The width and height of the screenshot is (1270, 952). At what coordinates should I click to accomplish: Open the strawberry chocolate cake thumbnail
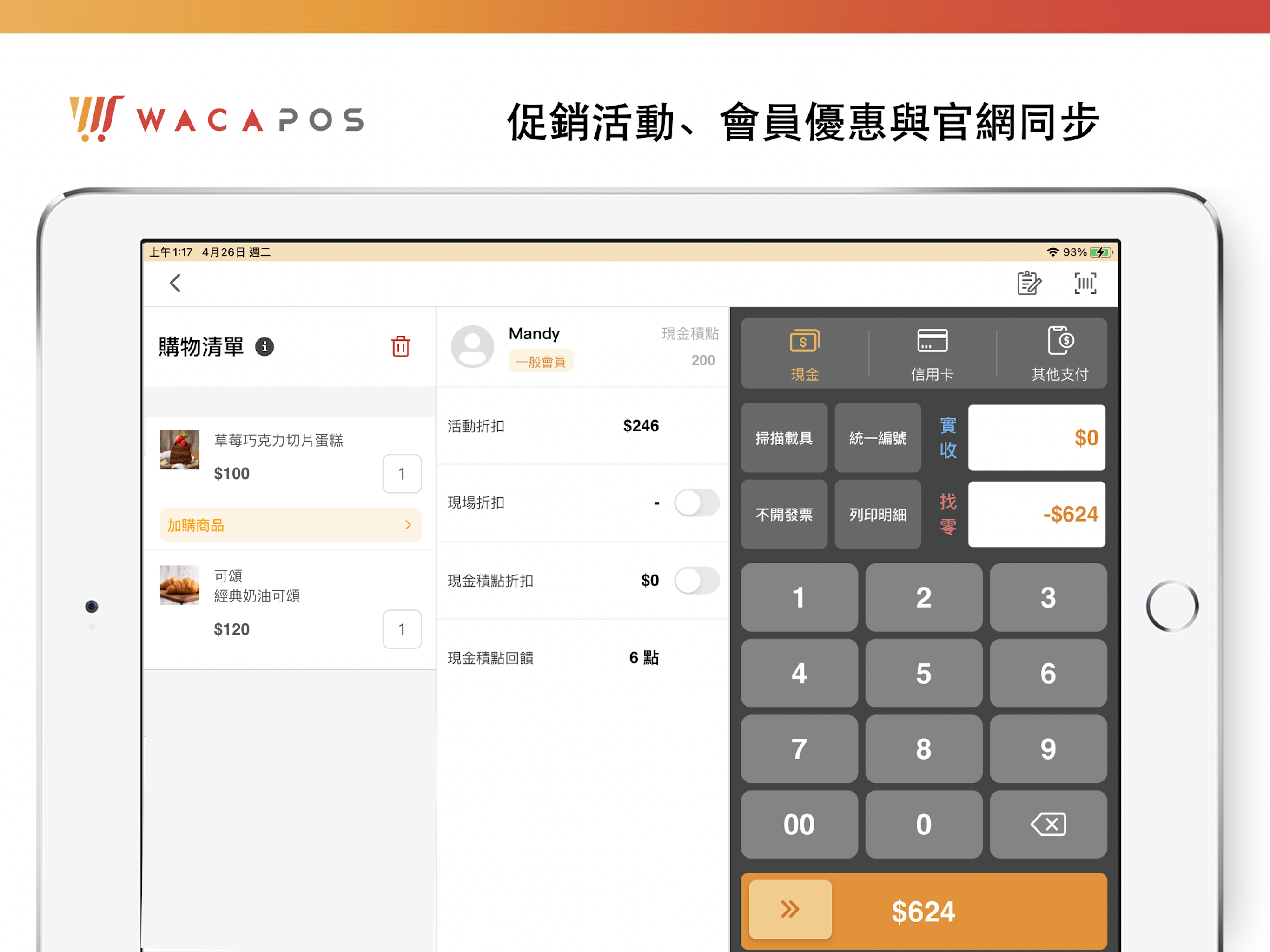click(x=180, y=450)
